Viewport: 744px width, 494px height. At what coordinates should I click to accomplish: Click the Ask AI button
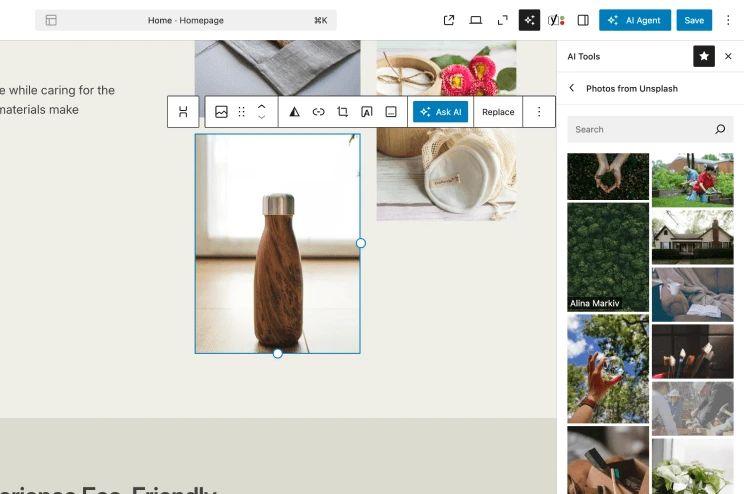click(x=440, y=112)
